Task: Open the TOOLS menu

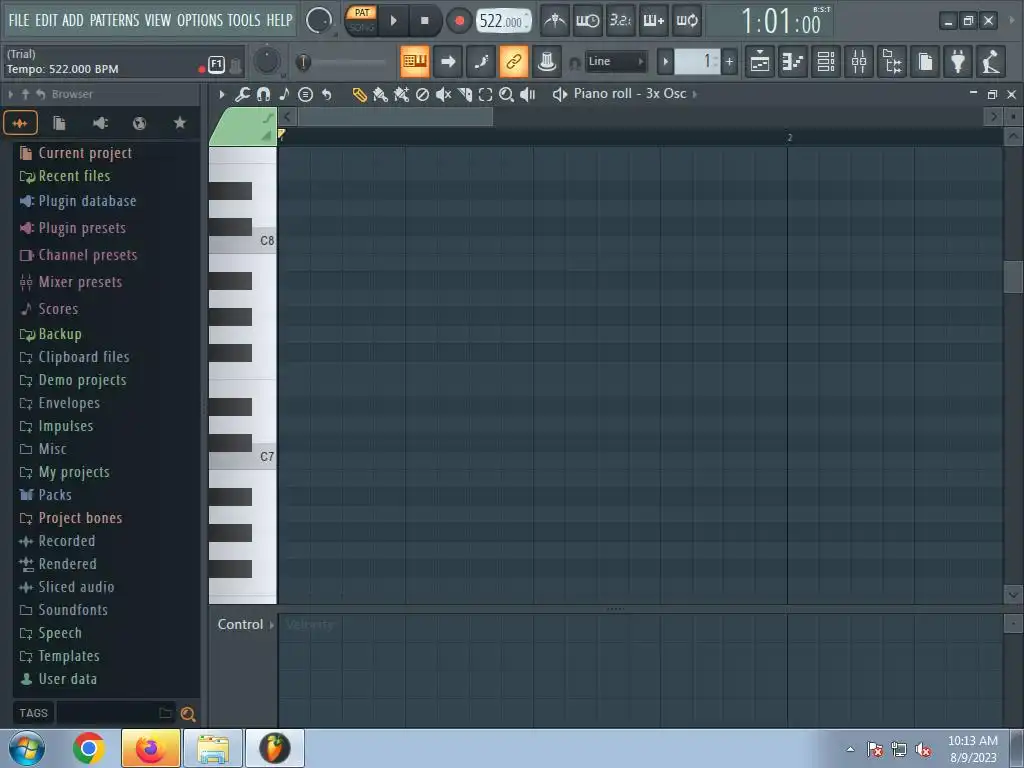Action: [x=244, y=20]
